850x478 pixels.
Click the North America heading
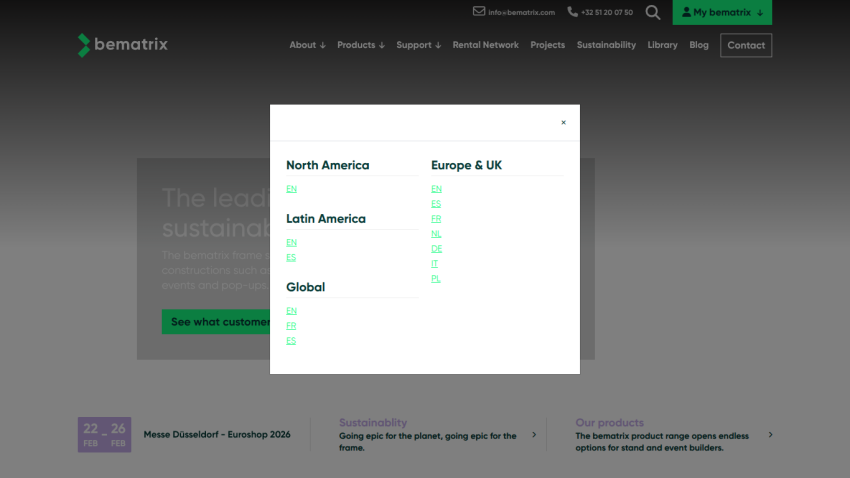pos(327,165)
